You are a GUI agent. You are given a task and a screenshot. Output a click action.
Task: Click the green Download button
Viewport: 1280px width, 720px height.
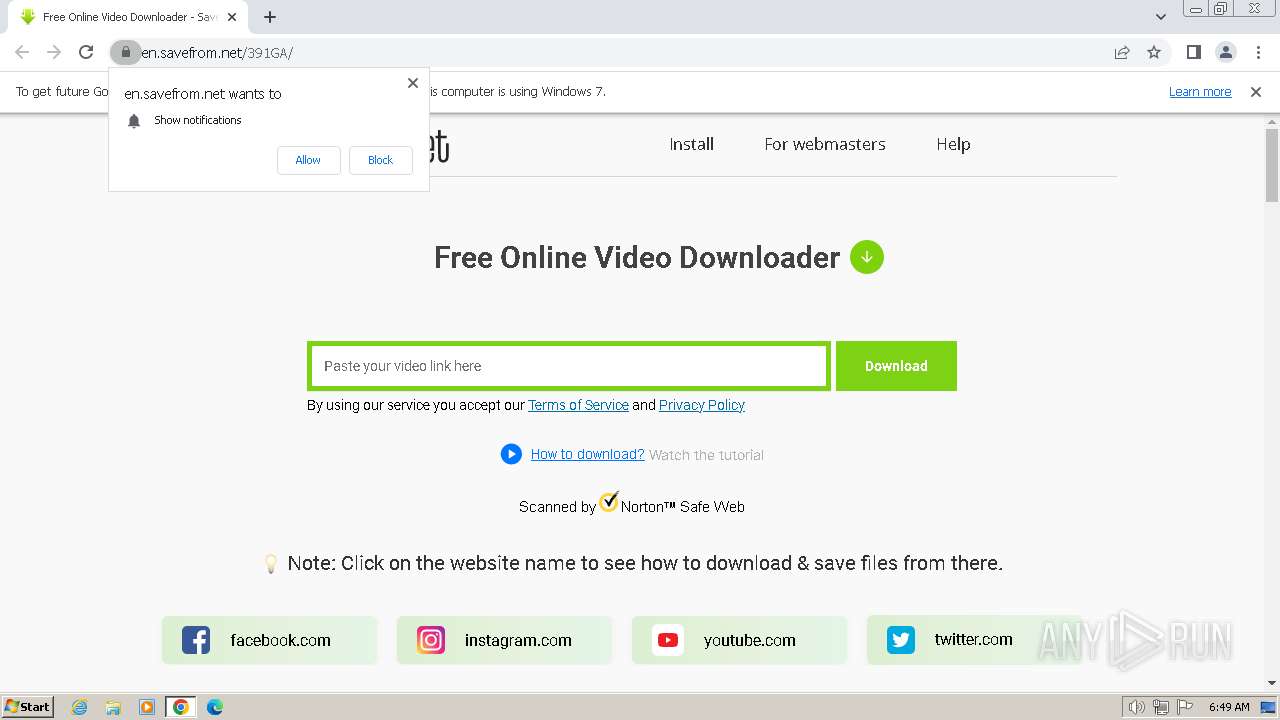coord(896,366)
